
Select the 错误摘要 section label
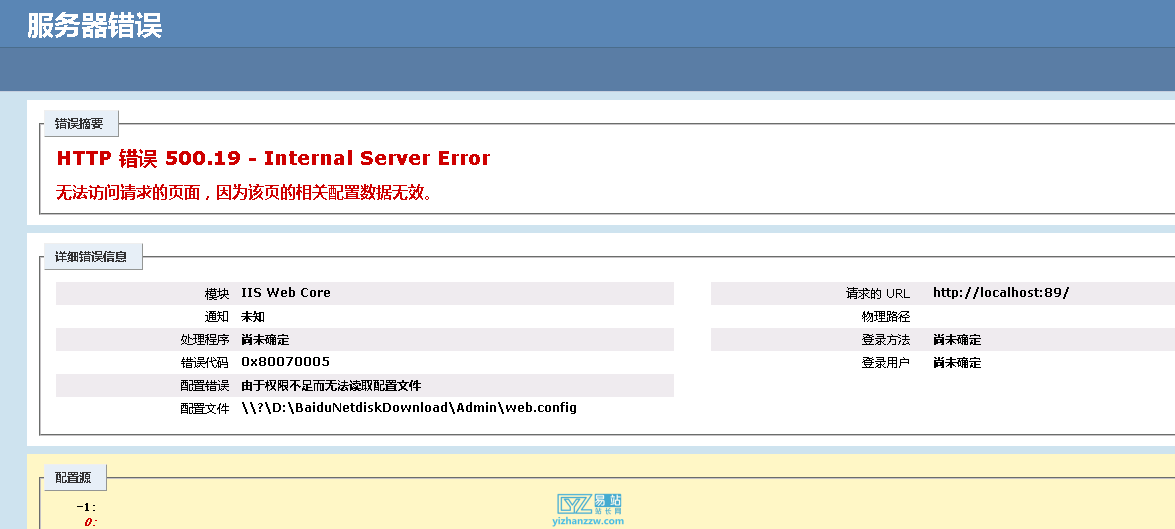tap(79, 124)
